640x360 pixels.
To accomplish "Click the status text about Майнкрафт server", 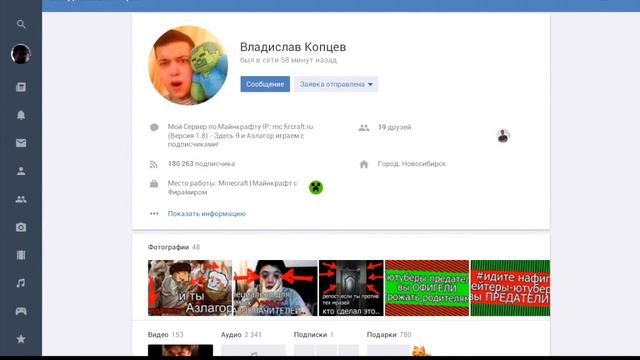I will point(241,136).
